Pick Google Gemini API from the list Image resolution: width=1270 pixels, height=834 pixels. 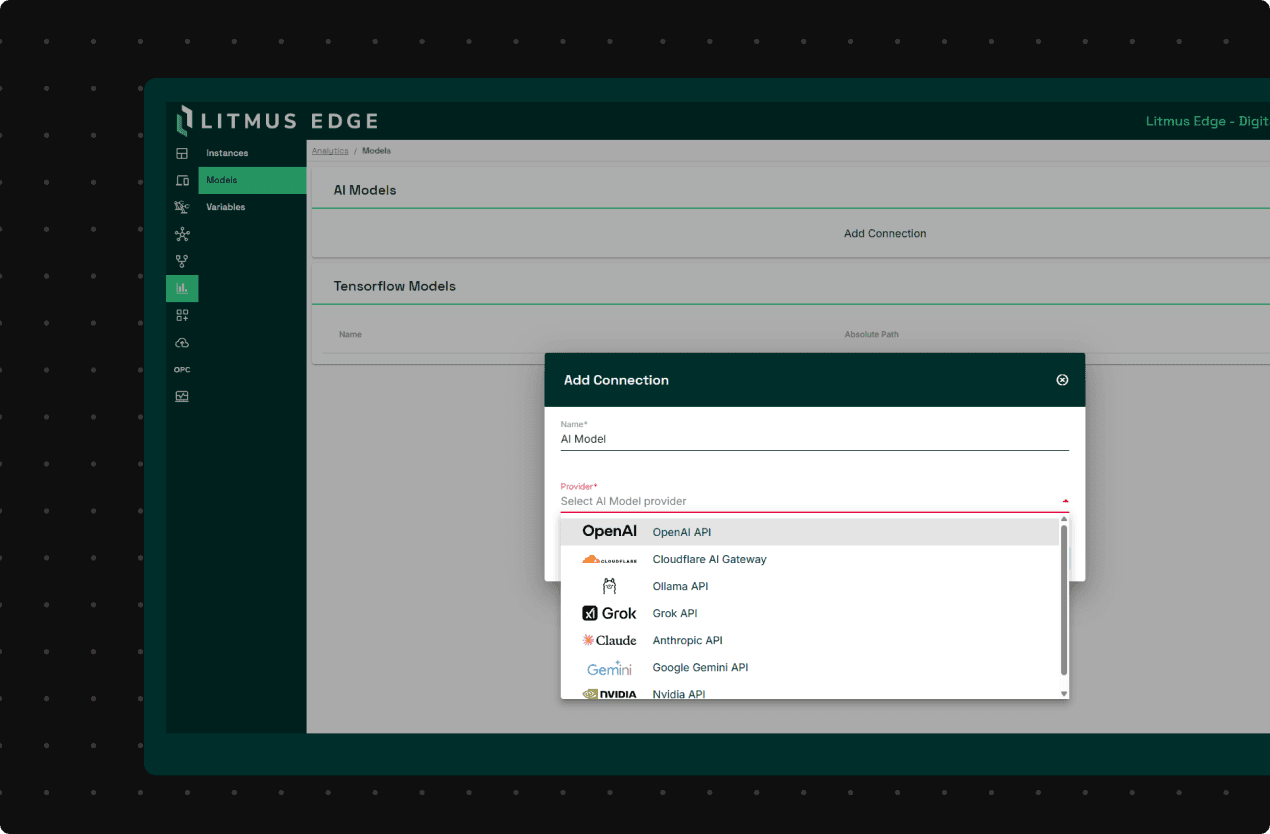(x=700, y=667)
